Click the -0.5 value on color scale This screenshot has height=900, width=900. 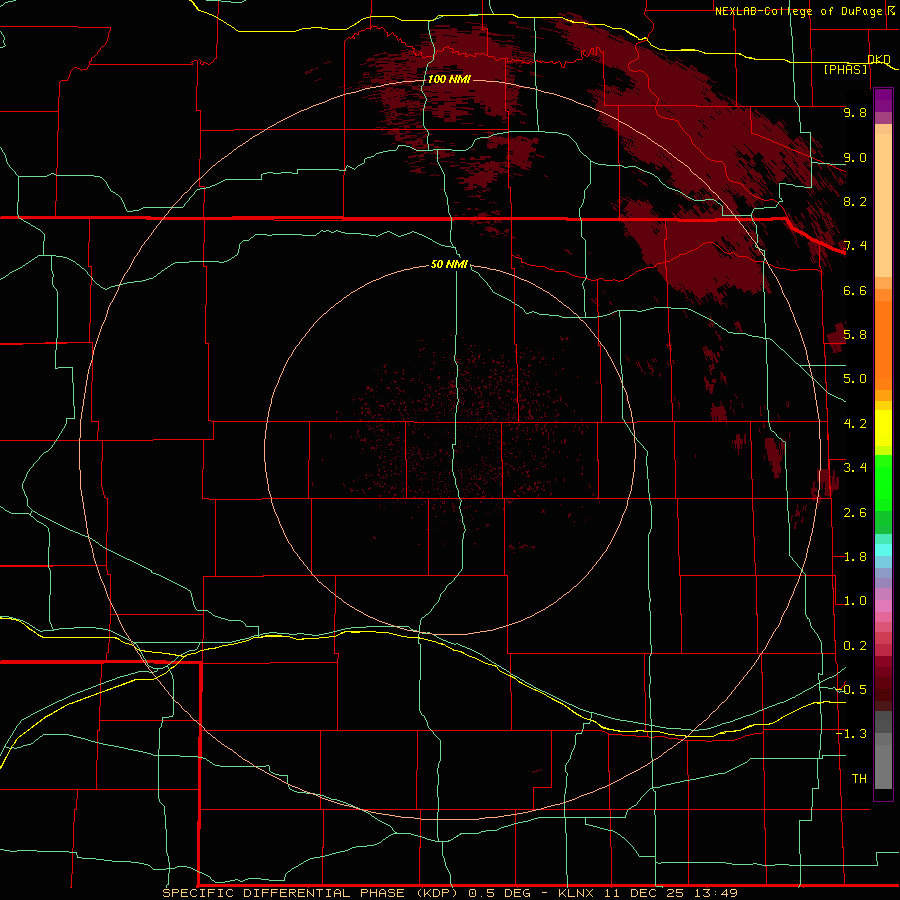(x=851, y=690)
